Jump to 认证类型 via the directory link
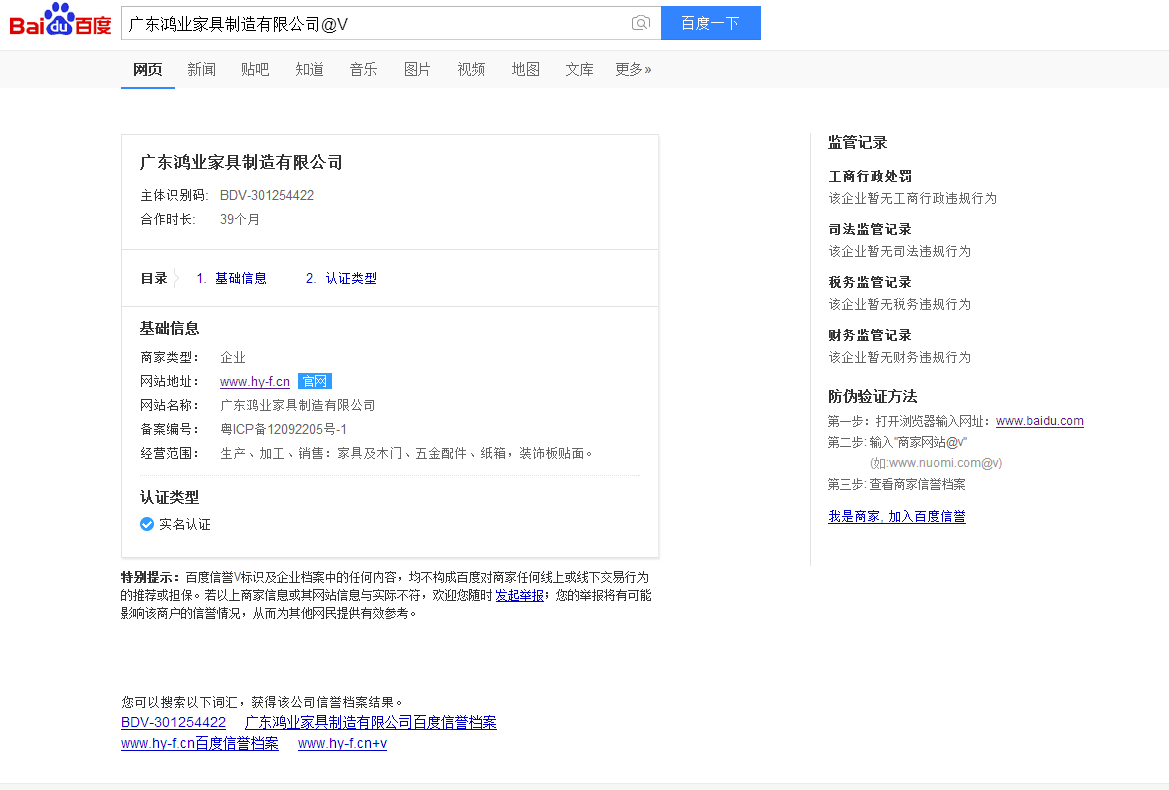Image resolution: width=1169 pixels, height=790 pixels. 352,278
